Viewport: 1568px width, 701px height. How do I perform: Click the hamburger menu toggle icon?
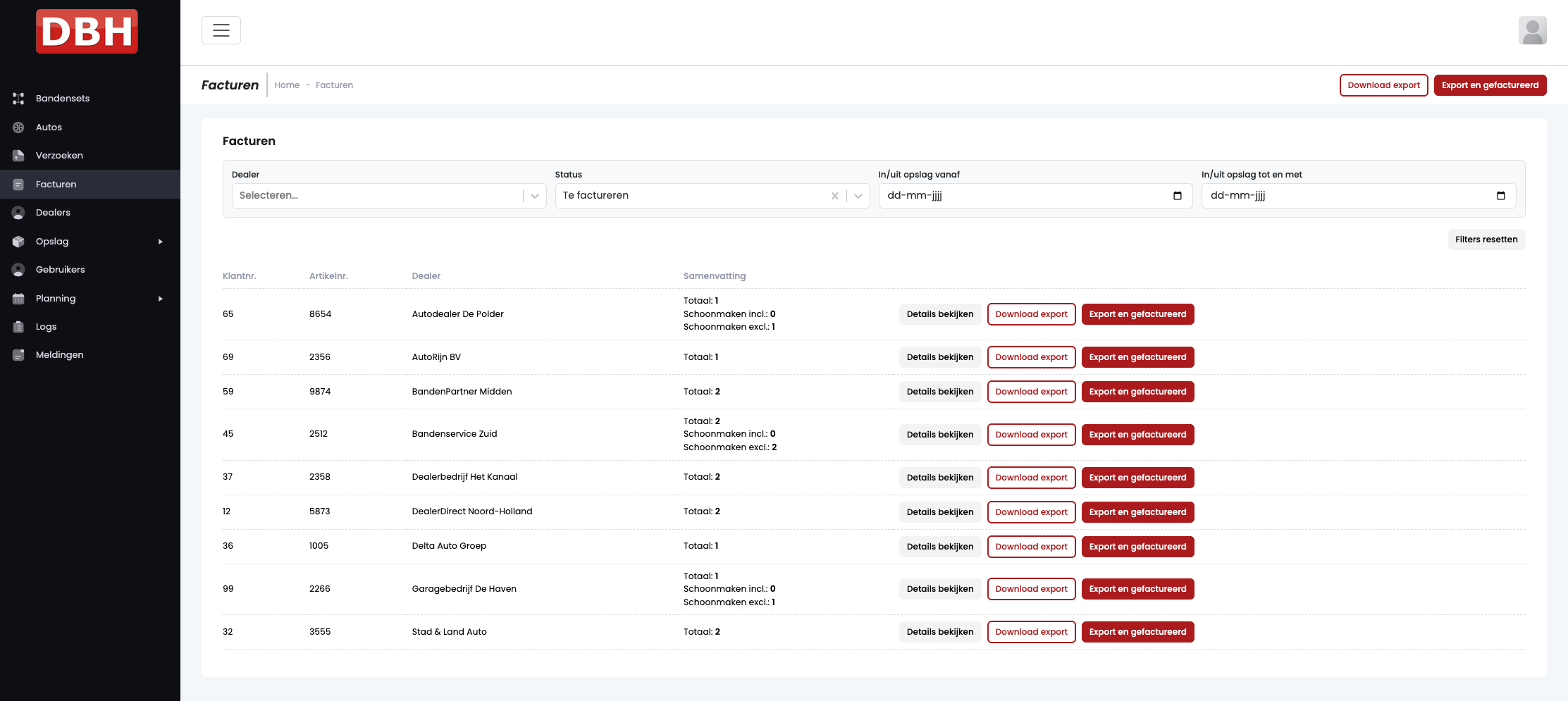pos(221,30)
